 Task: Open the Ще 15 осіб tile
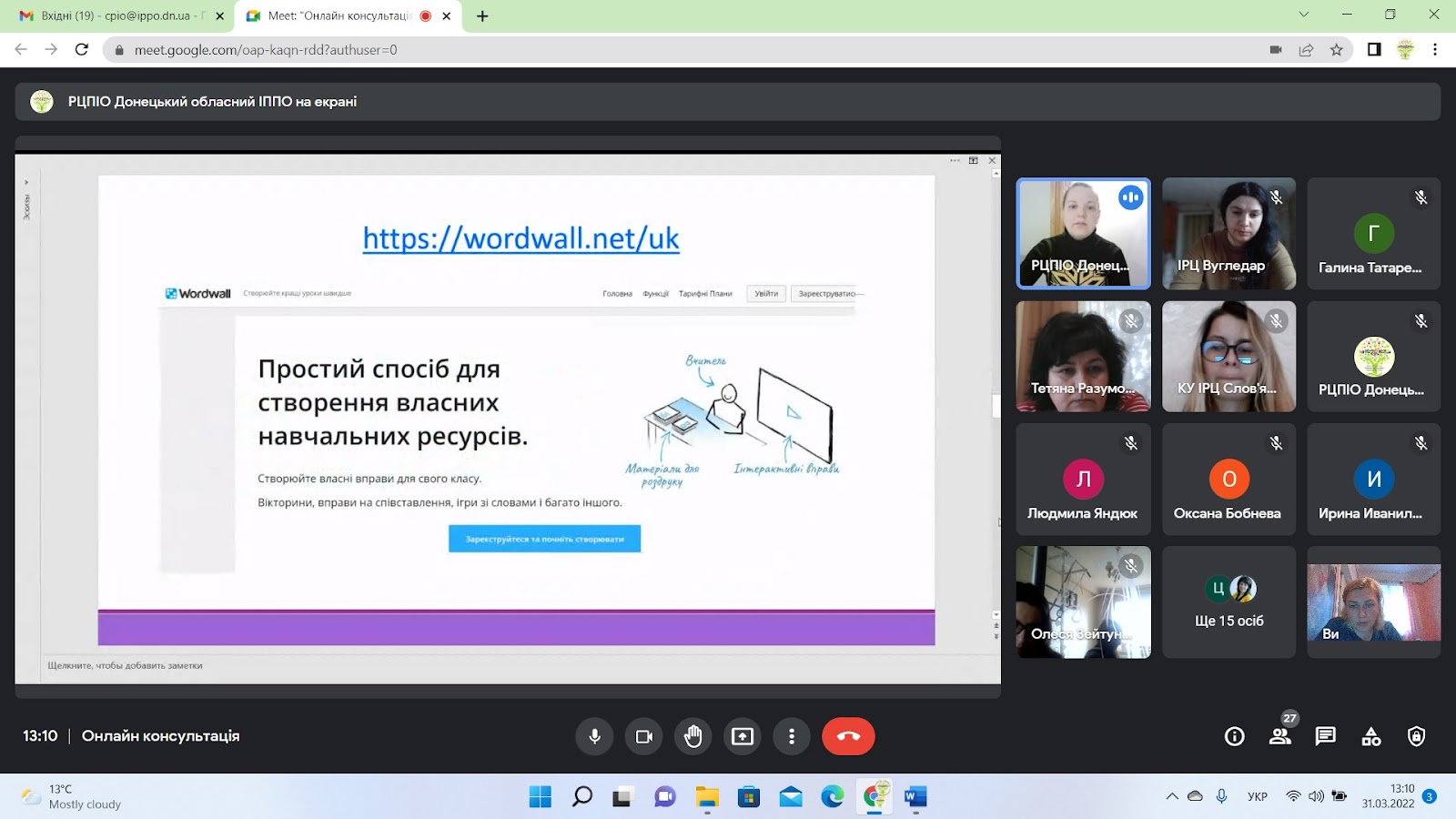click(x=1228, y=602)
